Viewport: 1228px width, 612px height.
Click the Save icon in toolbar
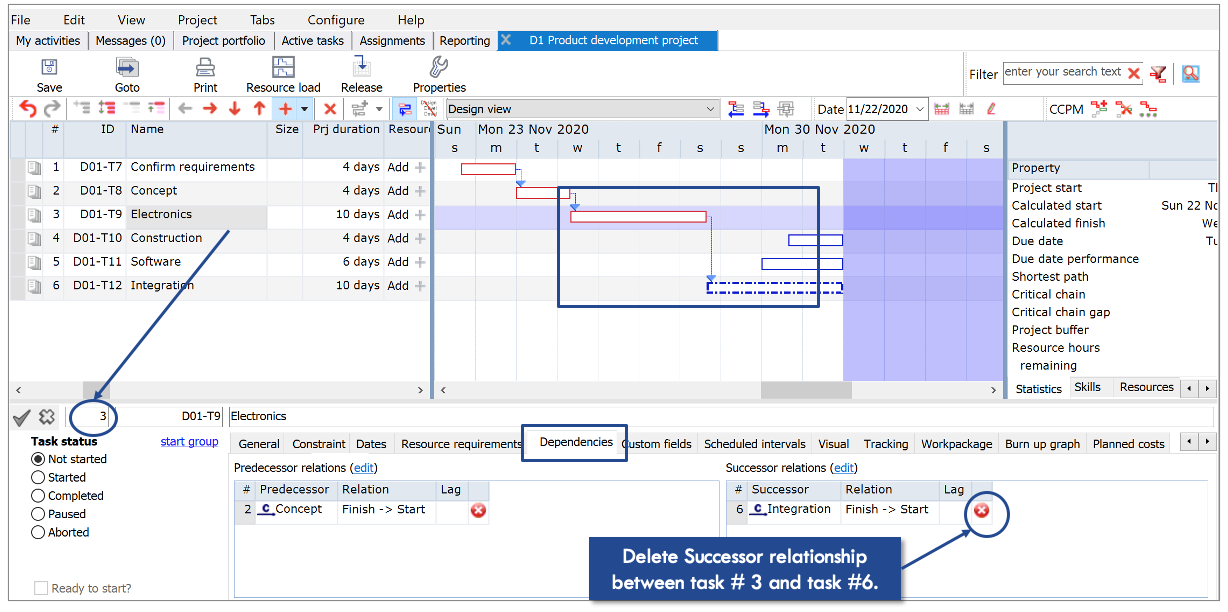click(x=49, y=68)
